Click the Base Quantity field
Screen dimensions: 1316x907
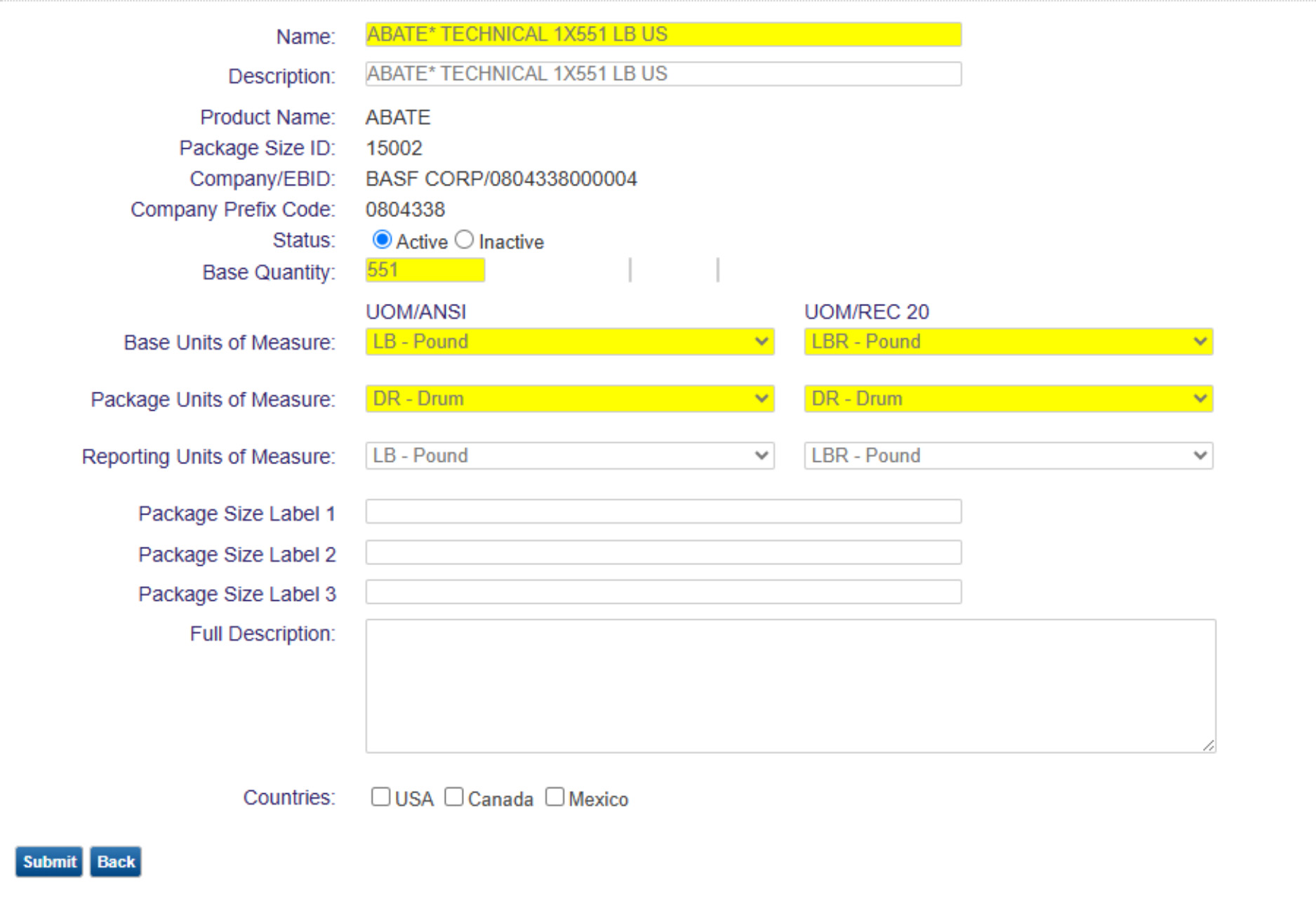[425, 270]
